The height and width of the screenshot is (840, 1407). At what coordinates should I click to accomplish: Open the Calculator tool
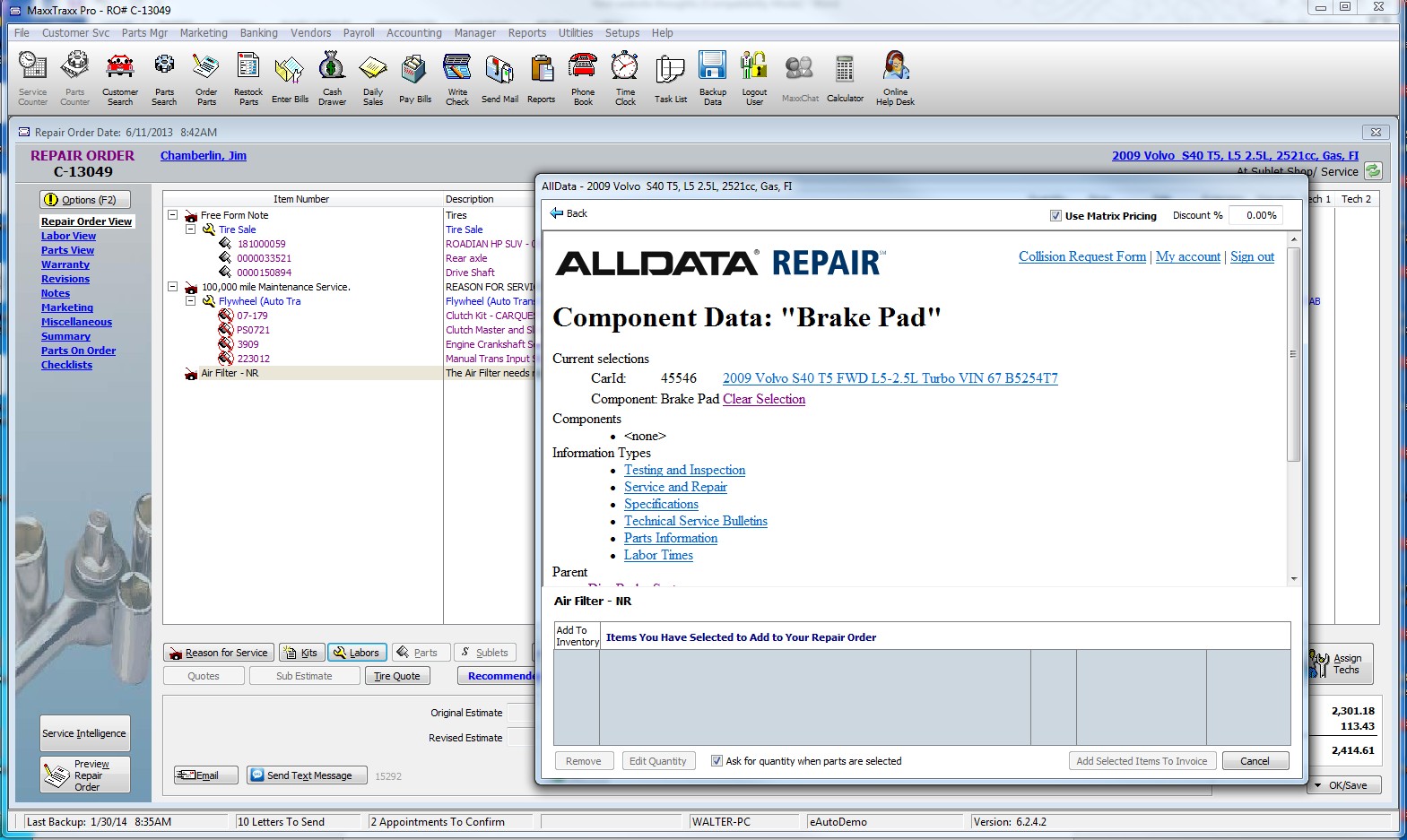coord(845,79)
